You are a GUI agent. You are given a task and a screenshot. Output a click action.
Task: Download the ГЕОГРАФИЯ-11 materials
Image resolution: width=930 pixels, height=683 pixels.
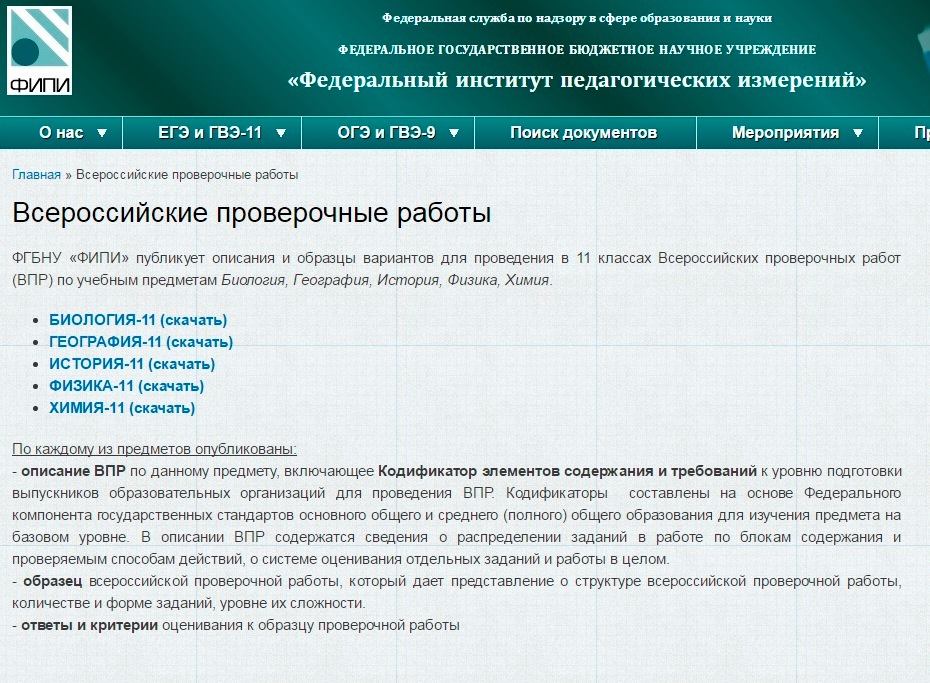[x=141, y=342]
